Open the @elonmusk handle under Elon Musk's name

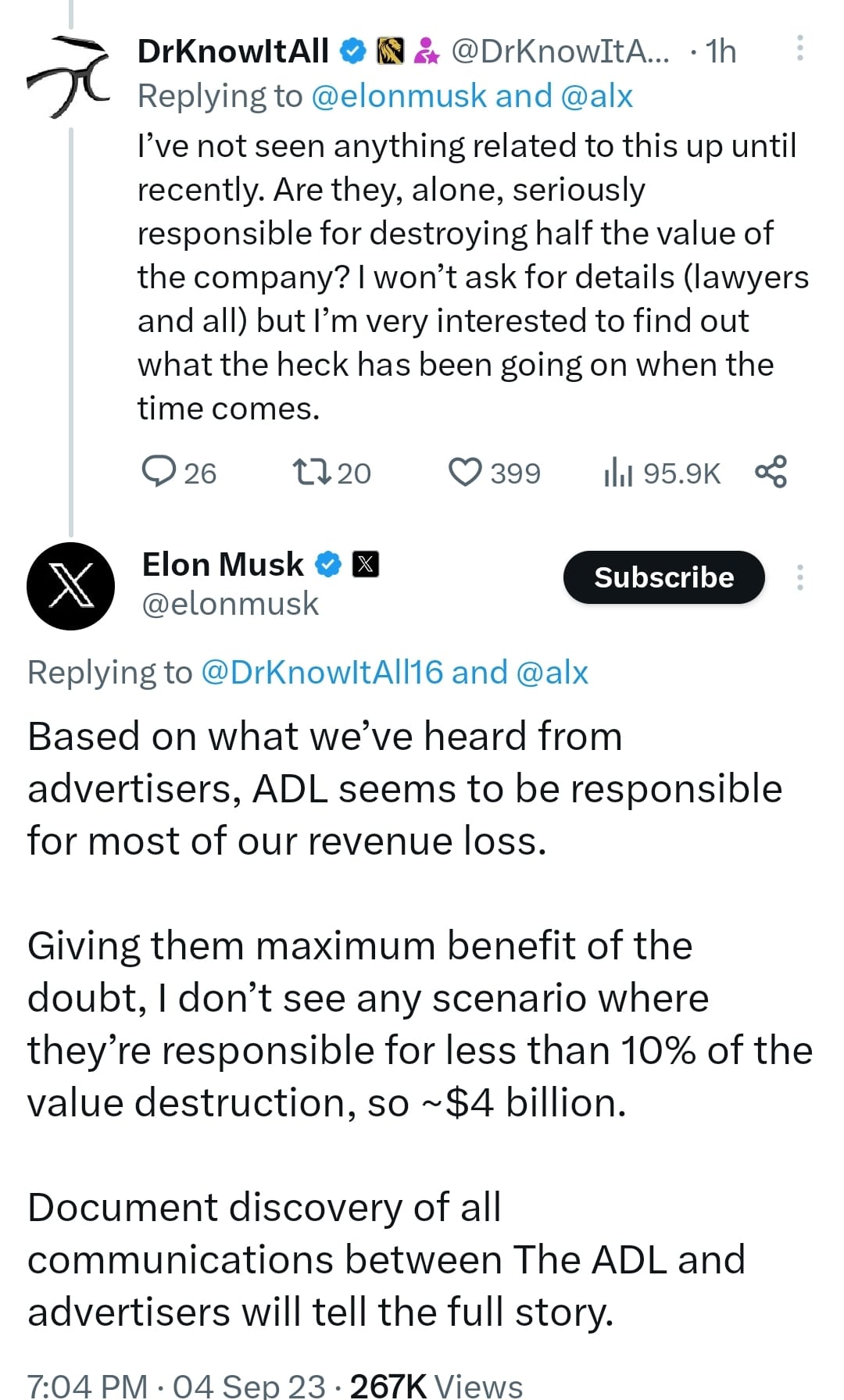point(231,604)
